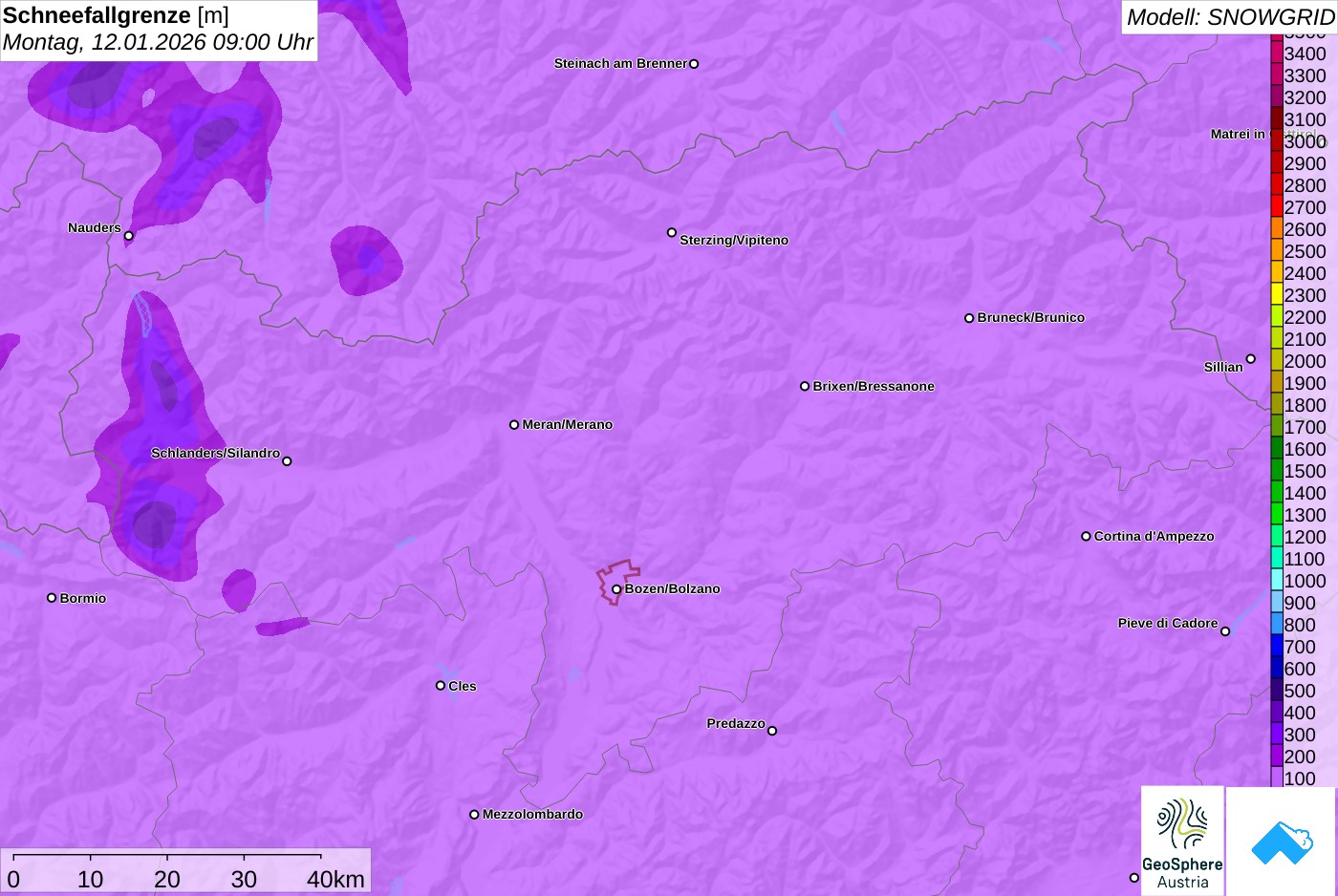Select the Bruneck/Brunico location dot
Screen dimensions: 1338x896
[x=969, y=318]
